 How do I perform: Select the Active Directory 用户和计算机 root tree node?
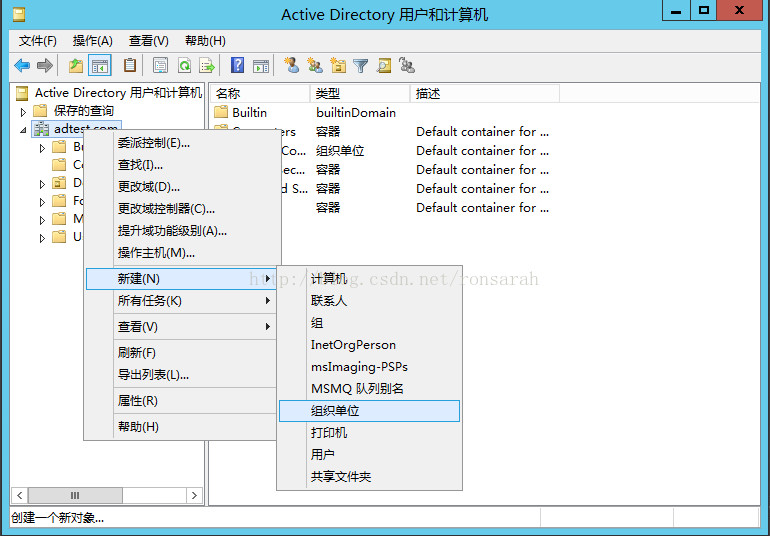(109, 92)
